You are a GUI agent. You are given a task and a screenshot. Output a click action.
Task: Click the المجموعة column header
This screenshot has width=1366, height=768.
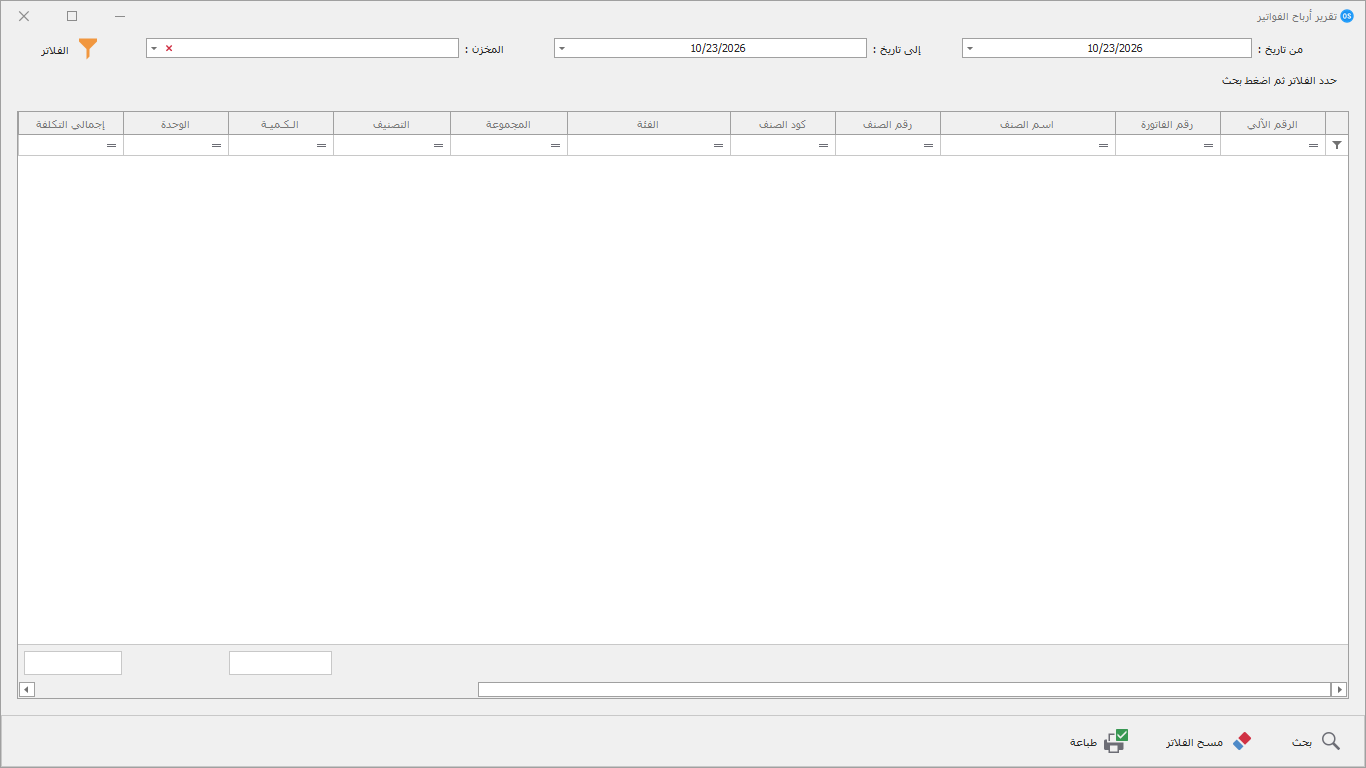(509, 124)
